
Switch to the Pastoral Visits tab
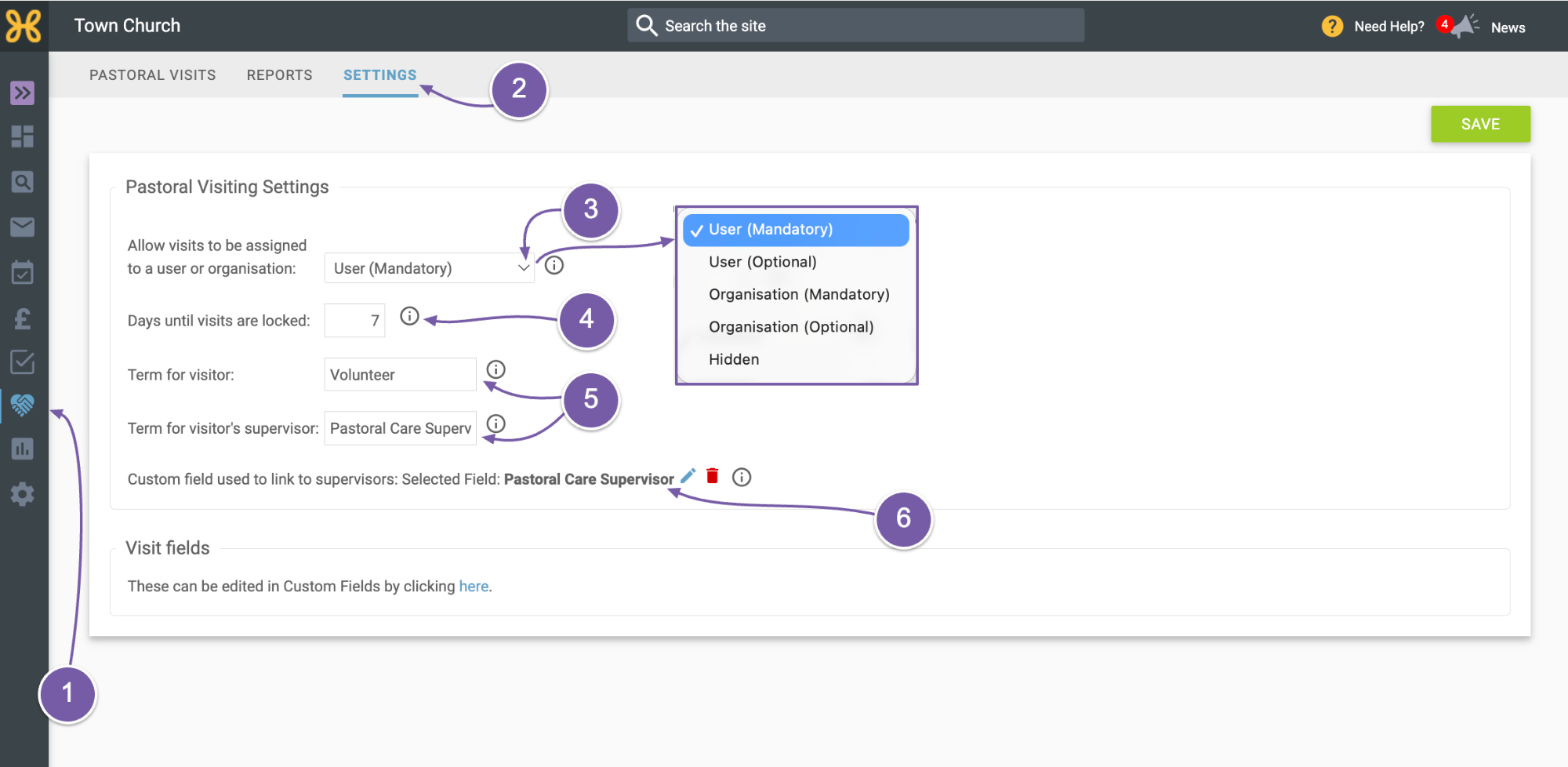tap(153, 75)
